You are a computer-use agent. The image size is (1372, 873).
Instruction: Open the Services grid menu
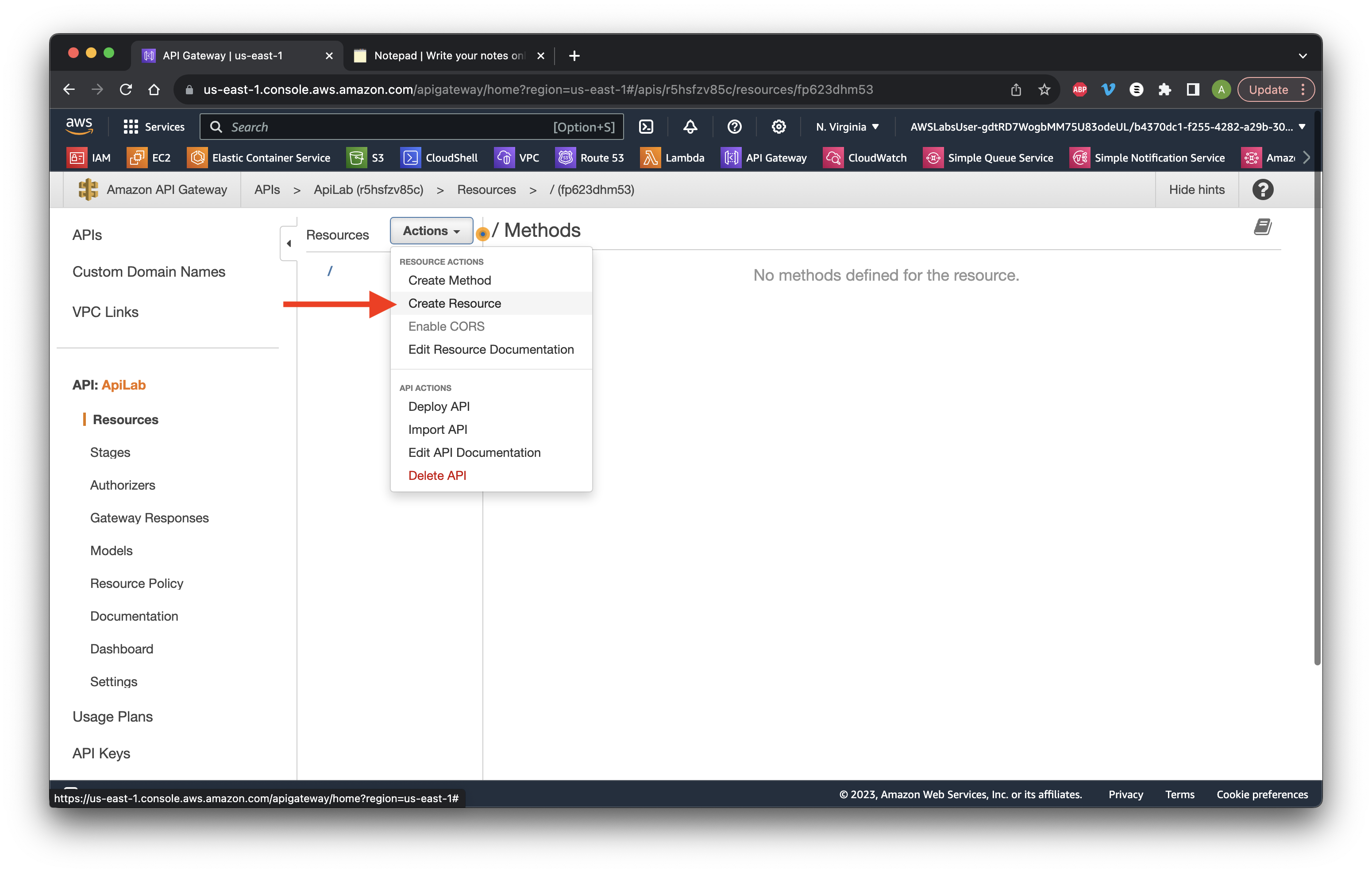[154, 127]
